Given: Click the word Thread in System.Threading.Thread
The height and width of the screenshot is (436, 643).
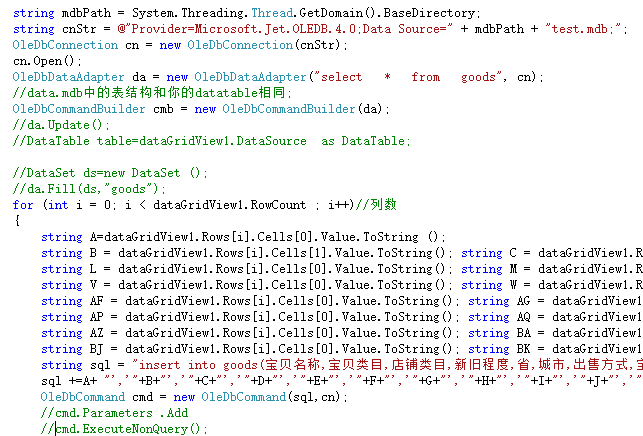Looking at the screenshot, I should tap(272, 13).
